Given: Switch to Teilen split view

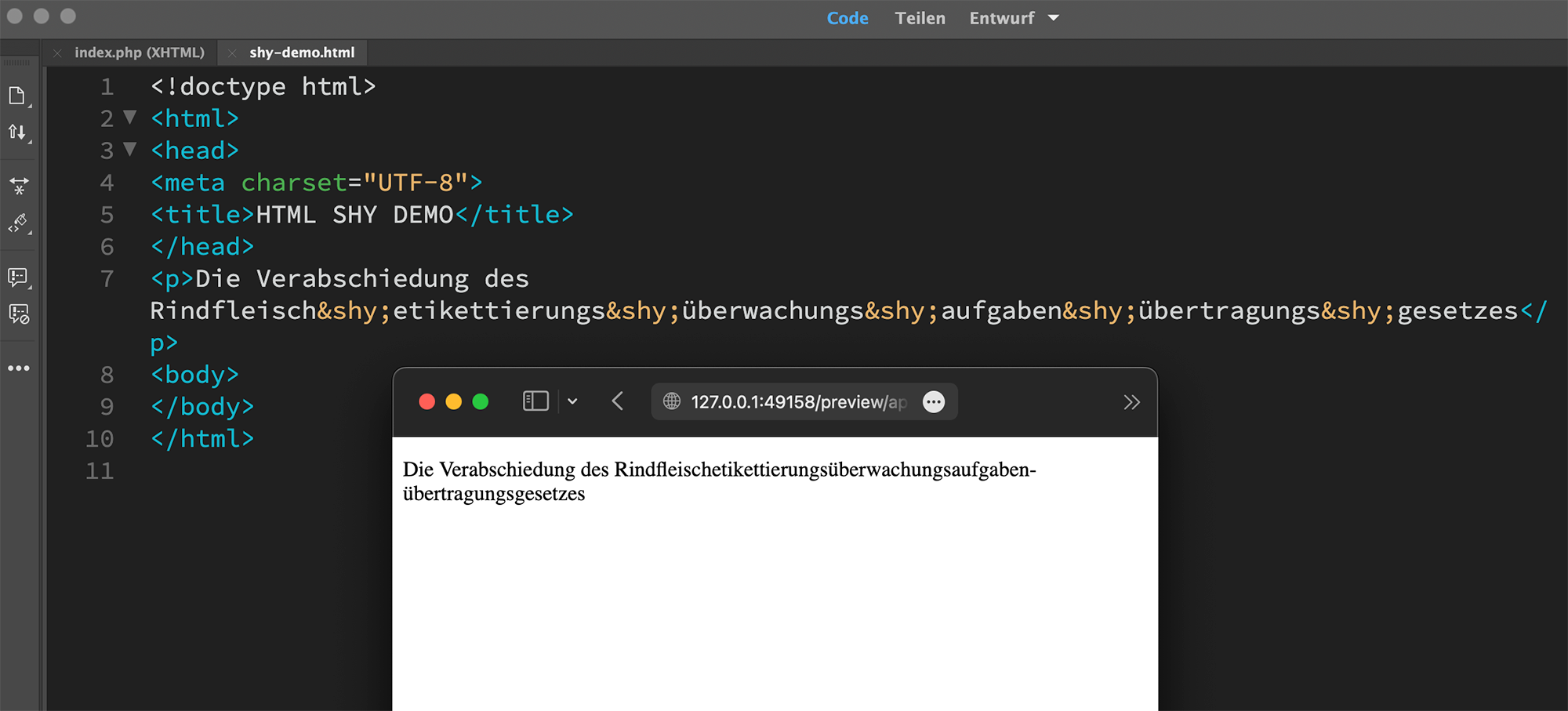Looking at the screenshot, I should (x=920, y=18).
